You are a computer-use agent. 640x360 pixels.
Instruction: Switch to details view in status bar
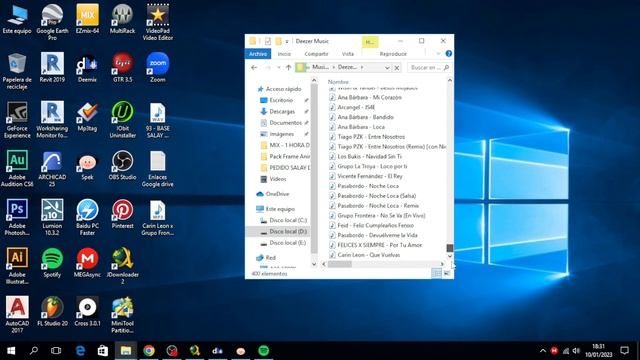(436, 273)
